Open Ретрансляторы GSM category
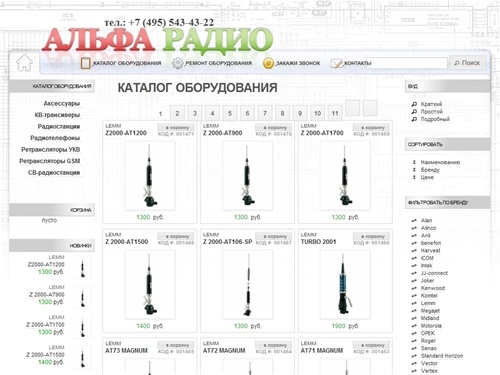Screen dimensions: 500x375 coord(50,161)
